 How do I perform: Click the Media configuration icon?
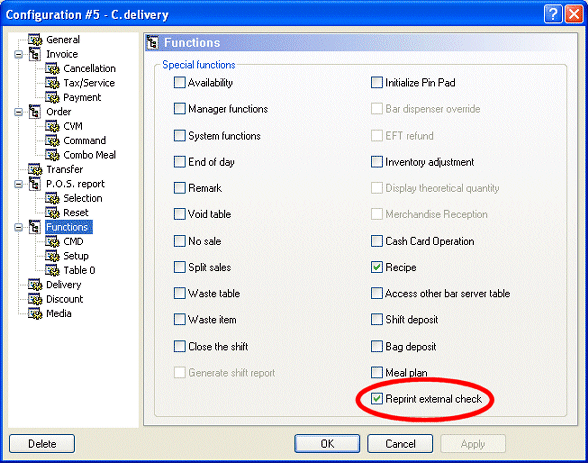35,314
